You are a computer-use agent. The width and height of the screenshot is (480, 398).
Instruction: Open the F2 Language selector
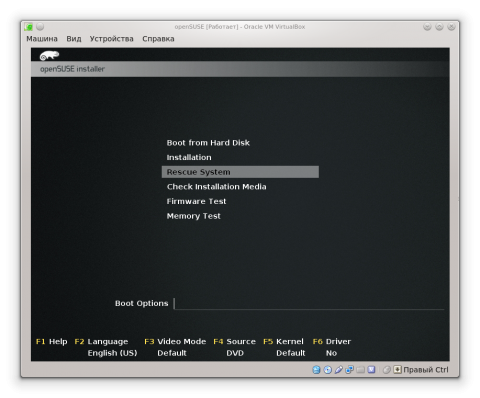tap(101, 342)
